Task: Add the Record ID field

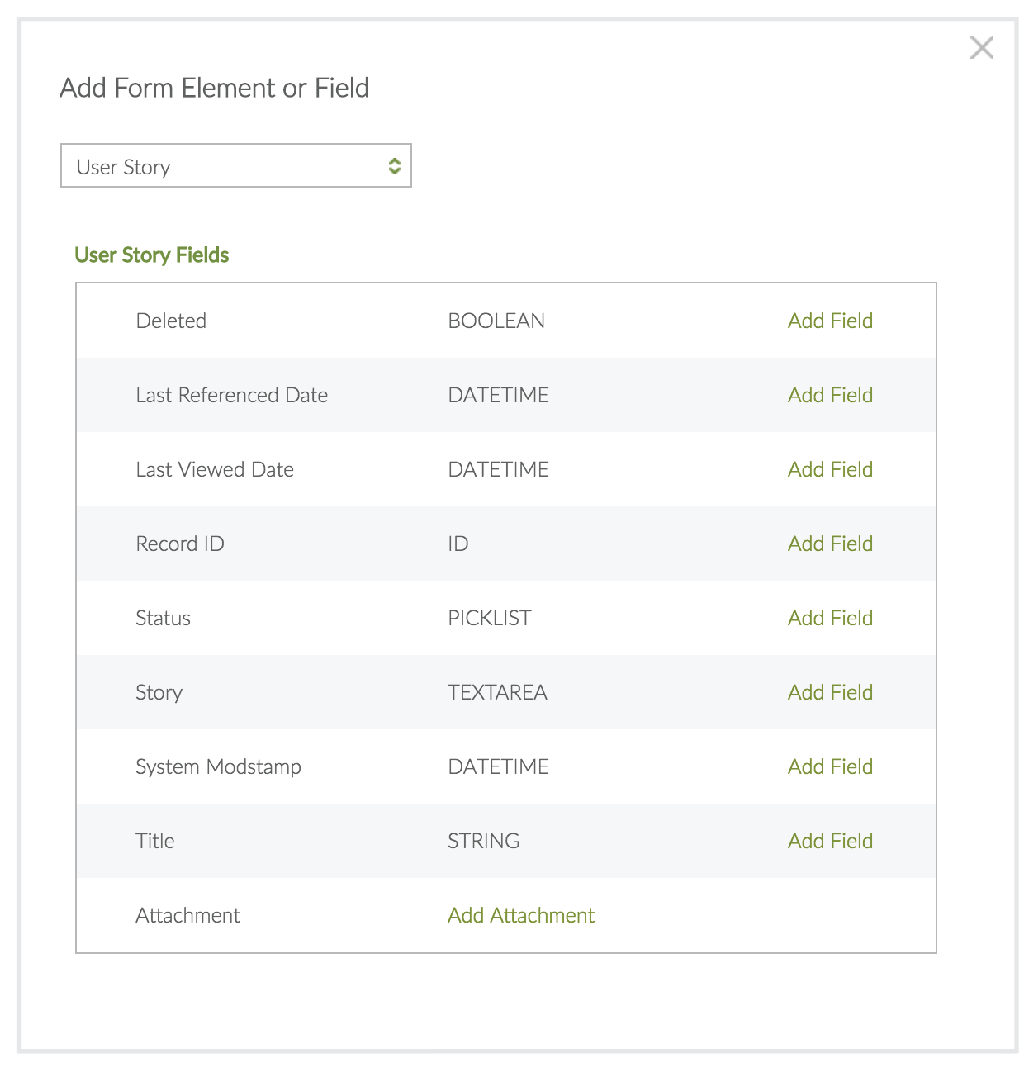Action: [x=830, y=544]
